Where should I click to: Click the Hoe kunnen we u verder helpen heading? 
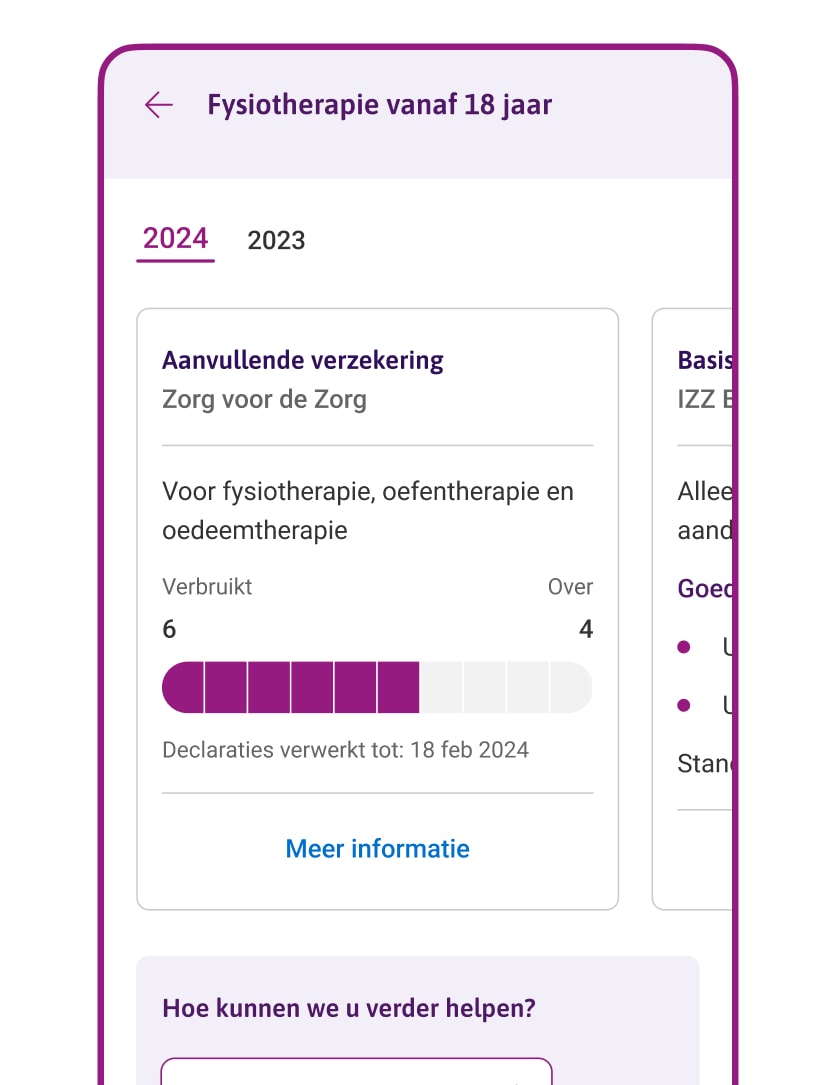[348, 1008]
